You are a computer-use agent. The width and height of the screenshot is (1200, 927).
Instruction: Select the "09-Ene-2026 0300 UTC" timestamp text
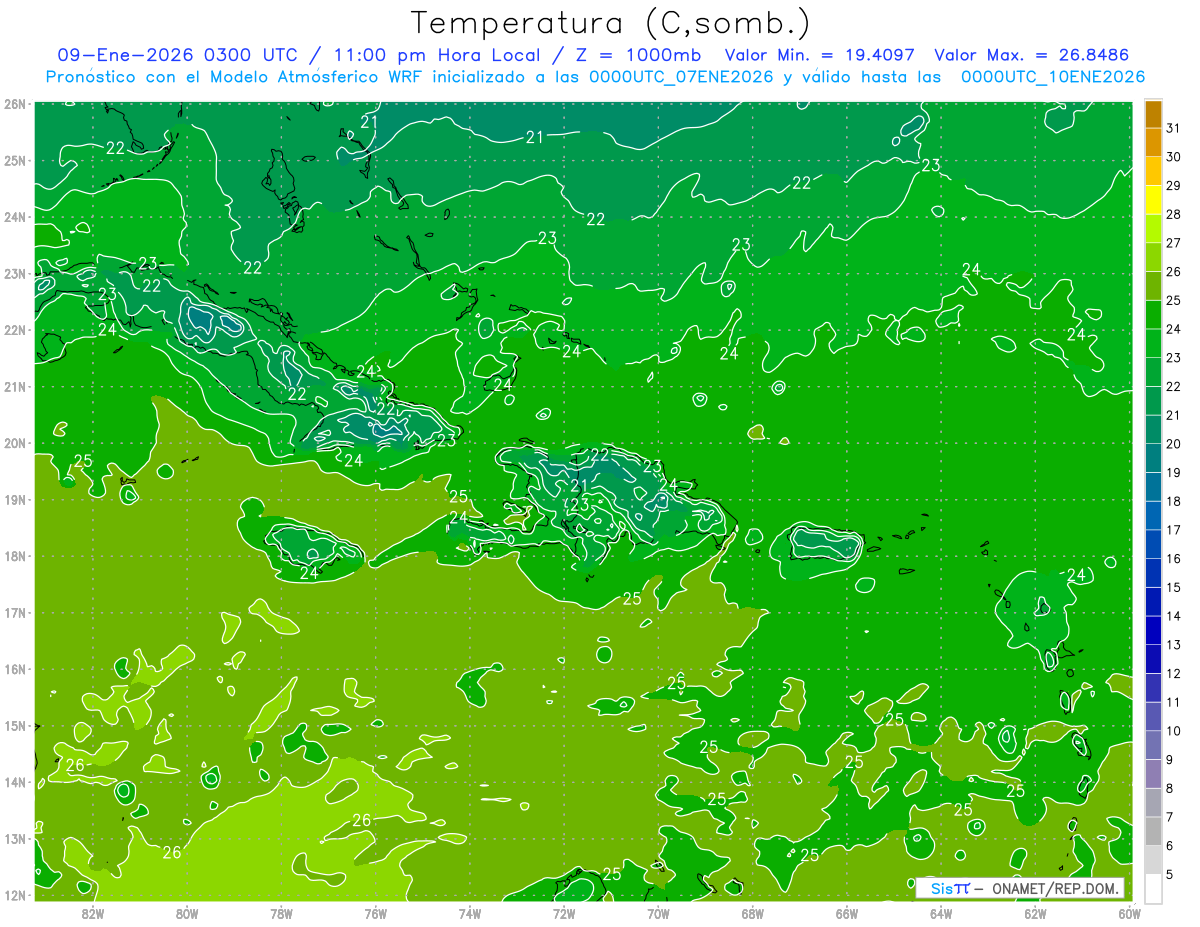point(177,56)
